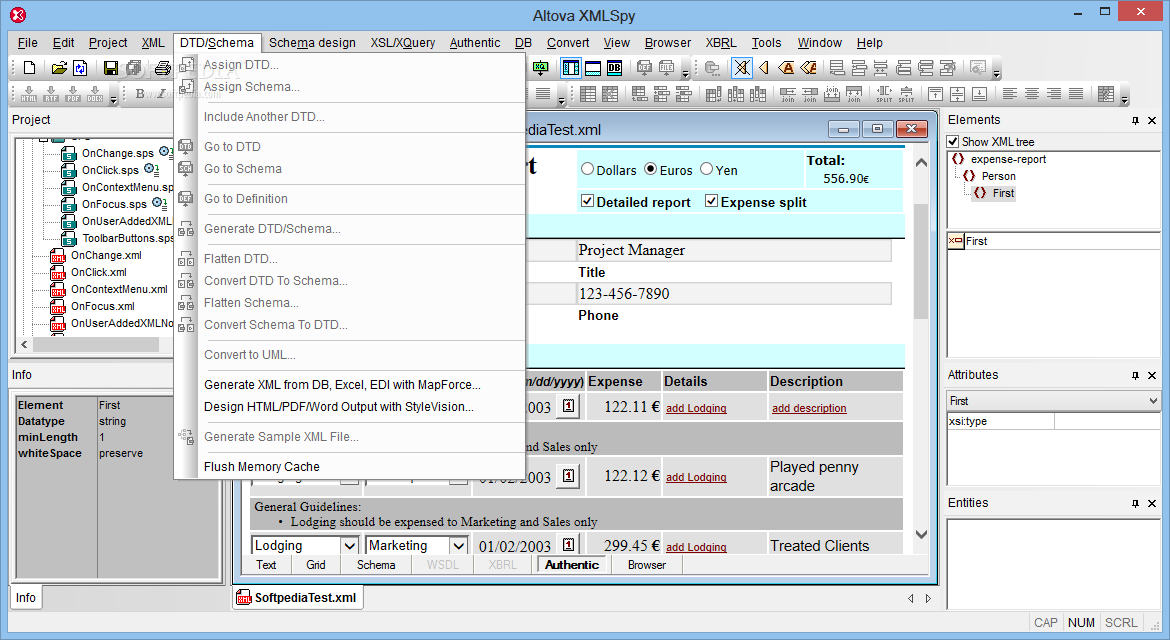The height and width of the screenshot is (640, 1170).
Task: Click the document vertical scrollbar down arrow
Action: (x=922, y=534)
